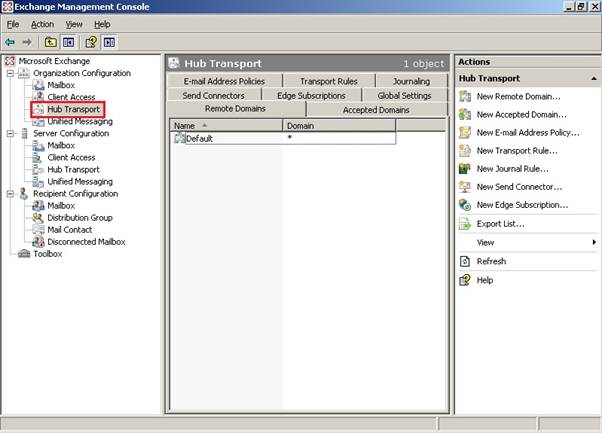The height and width of the screenshot is (433, 602).
Task: Click the New Remote Domain action icon
Action: pos(465,96)
